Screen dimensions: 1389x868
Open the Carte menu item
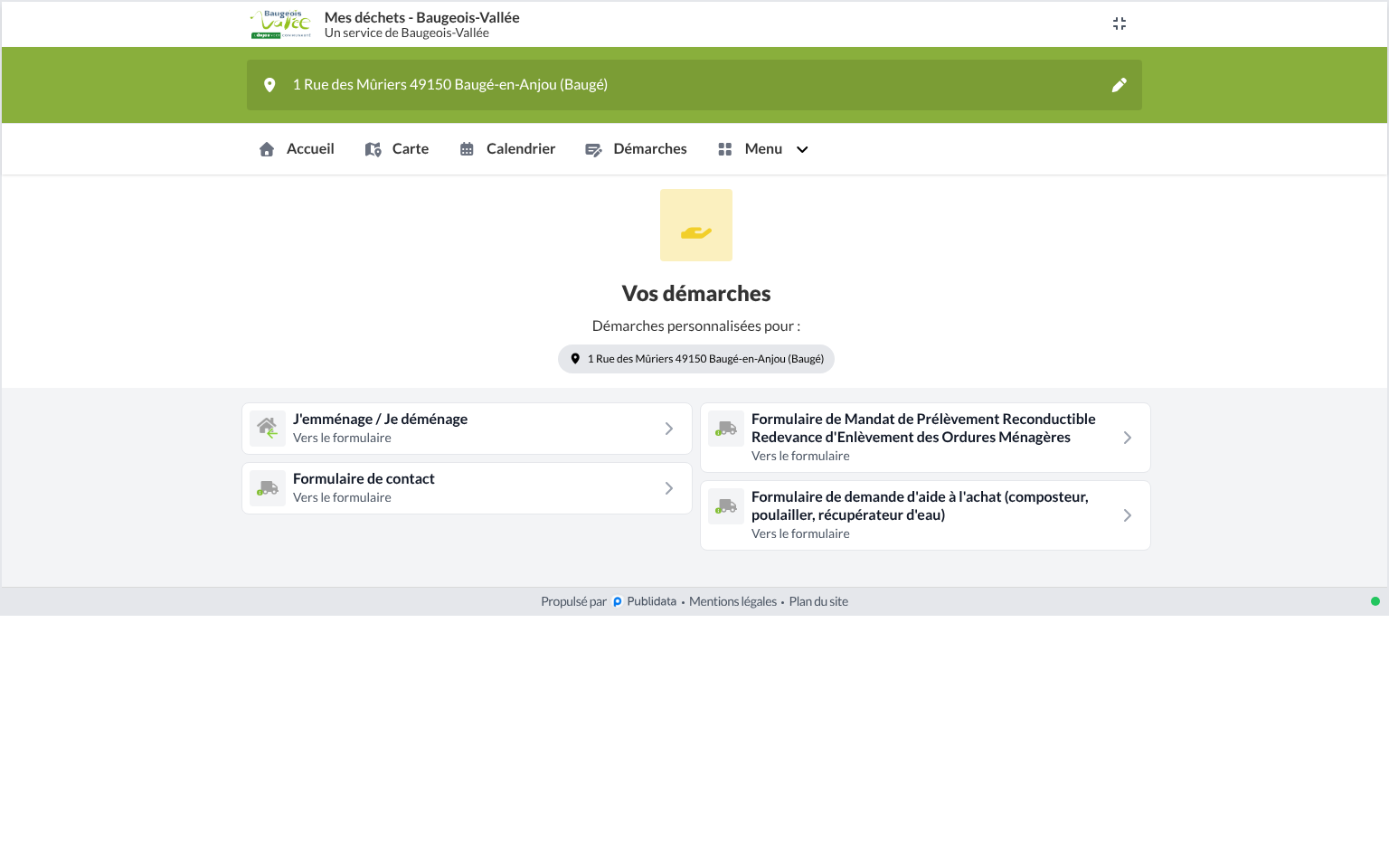[x=397, y=149]
